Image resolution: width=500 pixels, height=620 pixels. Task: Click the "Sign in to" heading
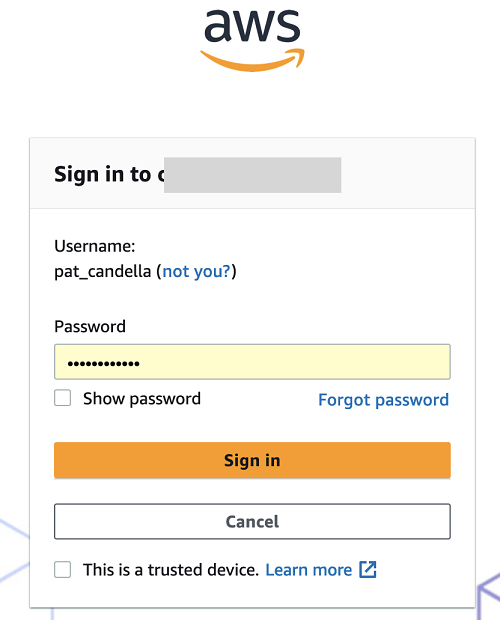[x=103, y=174]
